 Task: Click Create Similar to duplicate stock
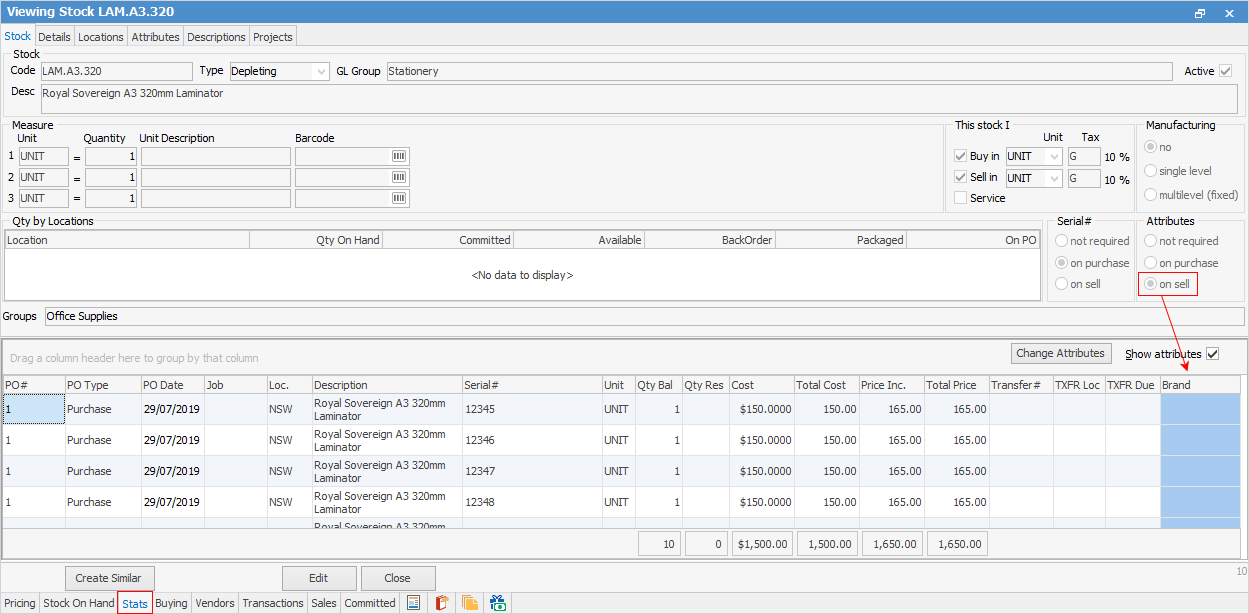(x=109, y=577)
